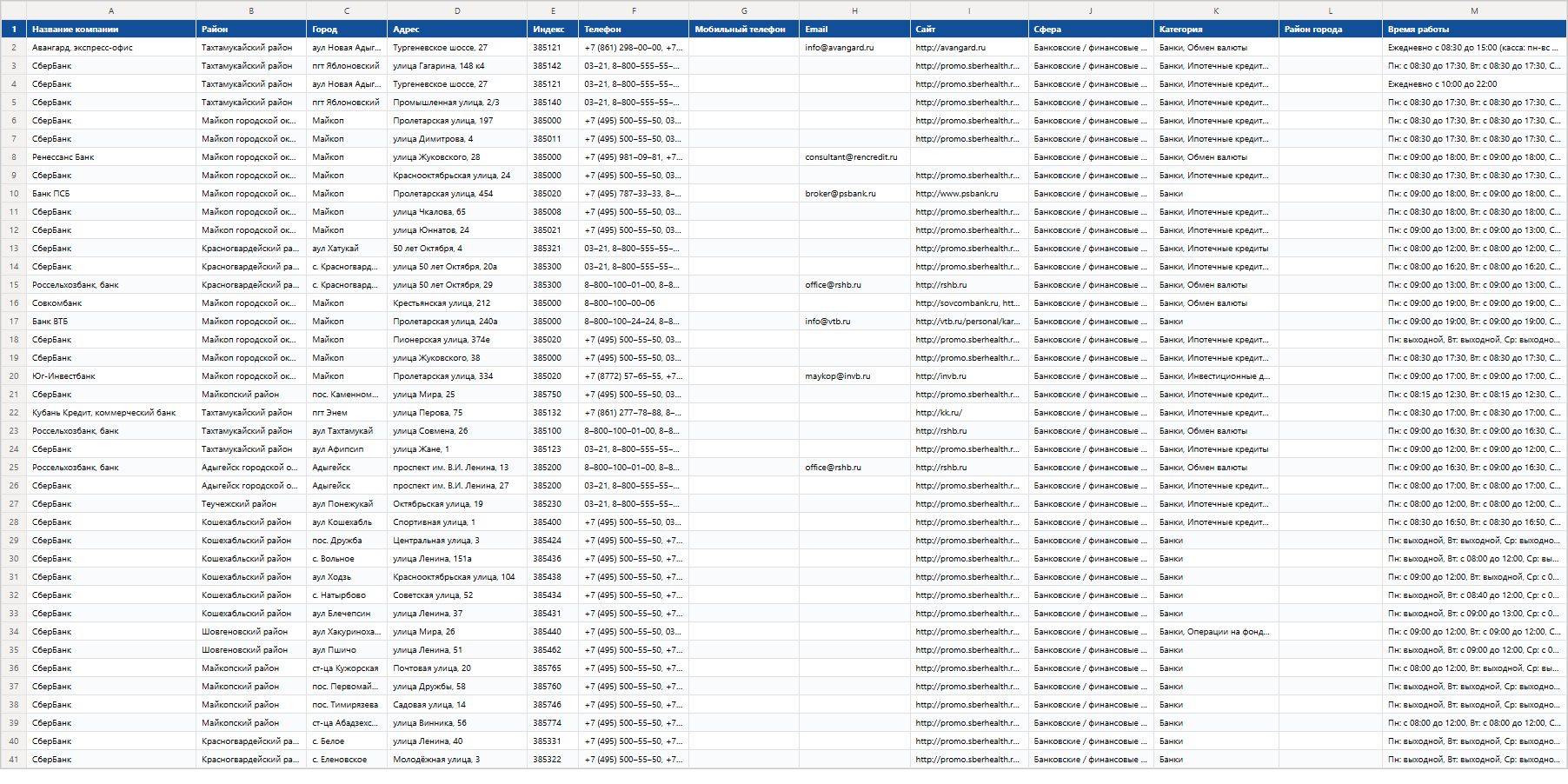Select address 'Почтовая улица, 20'
This screenshot has height=784, width=1568.
[457, 668]
